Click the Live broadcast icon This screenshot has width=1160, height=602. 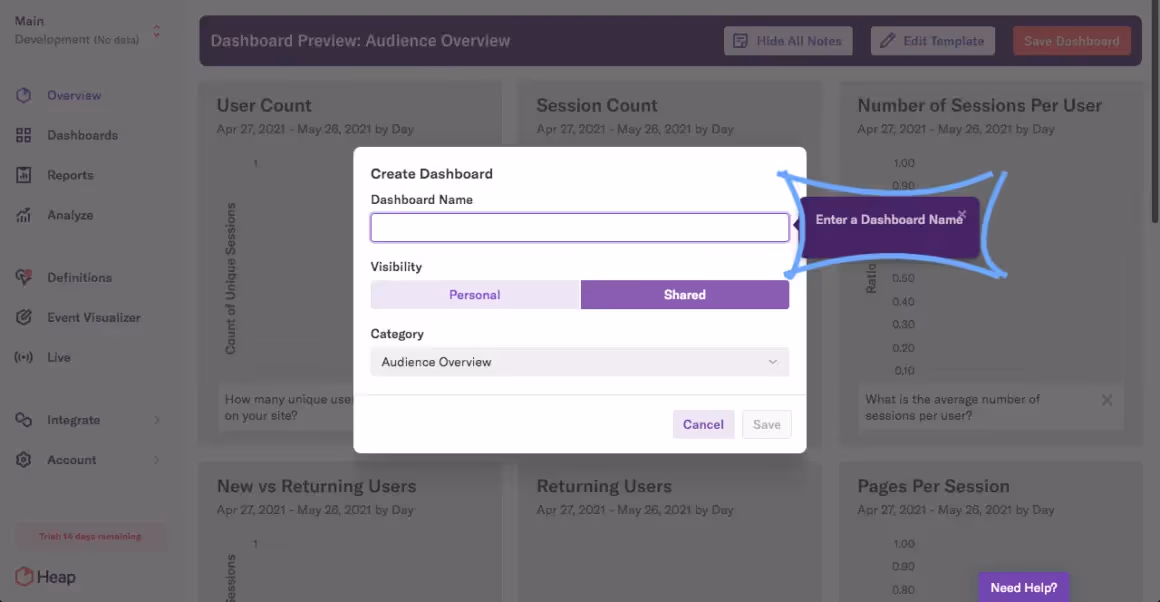tap(24, 357)
